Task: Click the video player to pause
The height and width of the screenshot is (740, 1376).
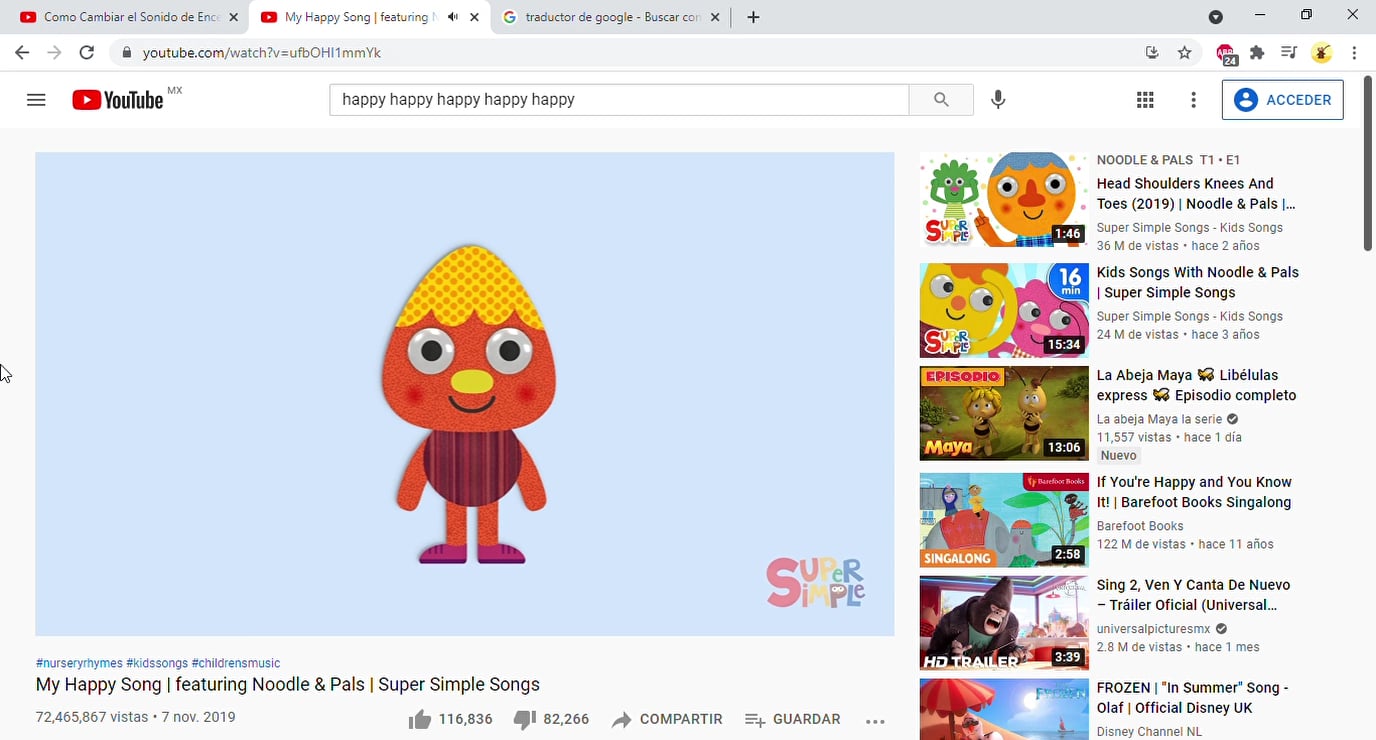Action: (465, 394)
